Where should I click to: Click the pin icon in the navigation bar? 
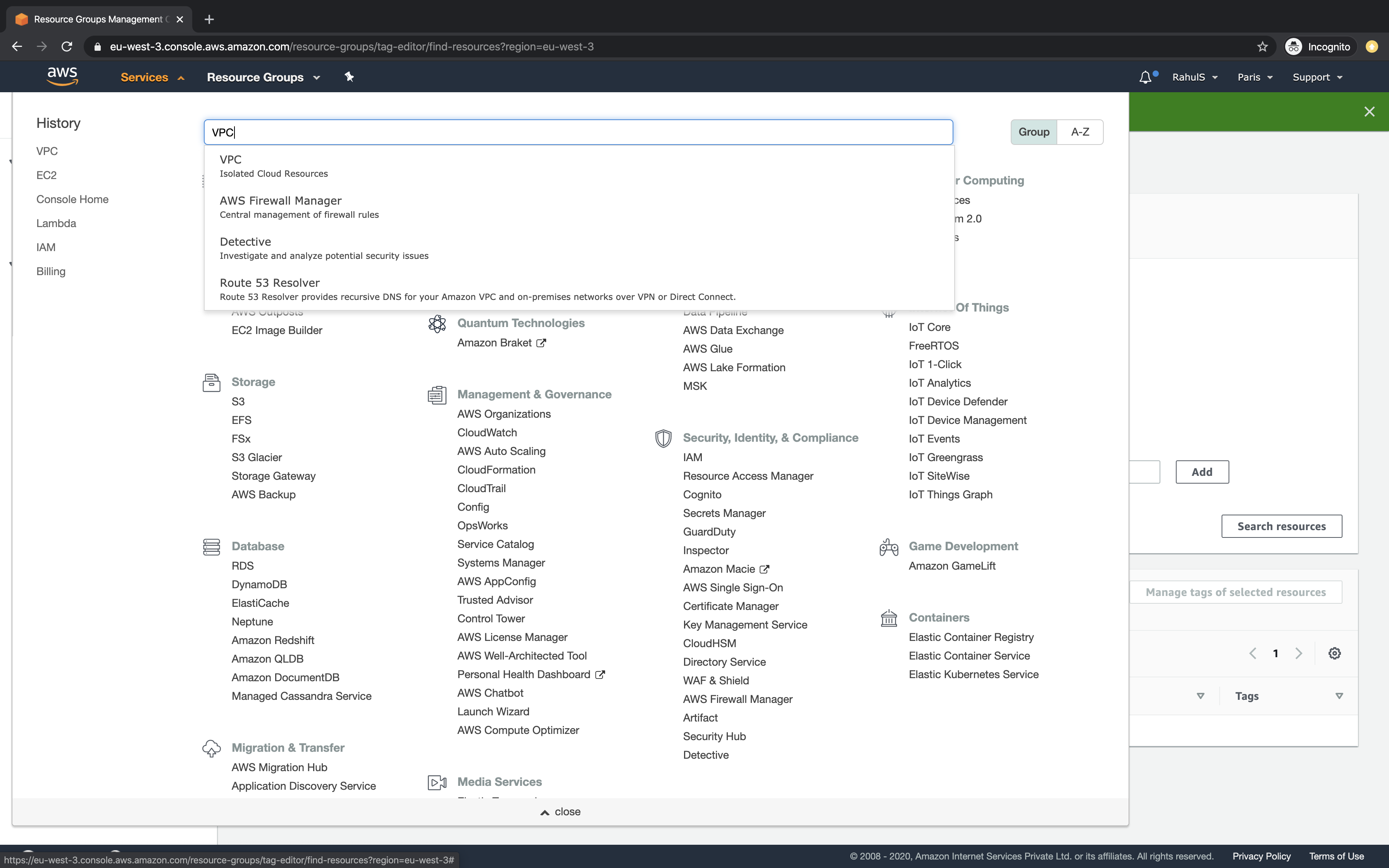click(x=349, y=76)
